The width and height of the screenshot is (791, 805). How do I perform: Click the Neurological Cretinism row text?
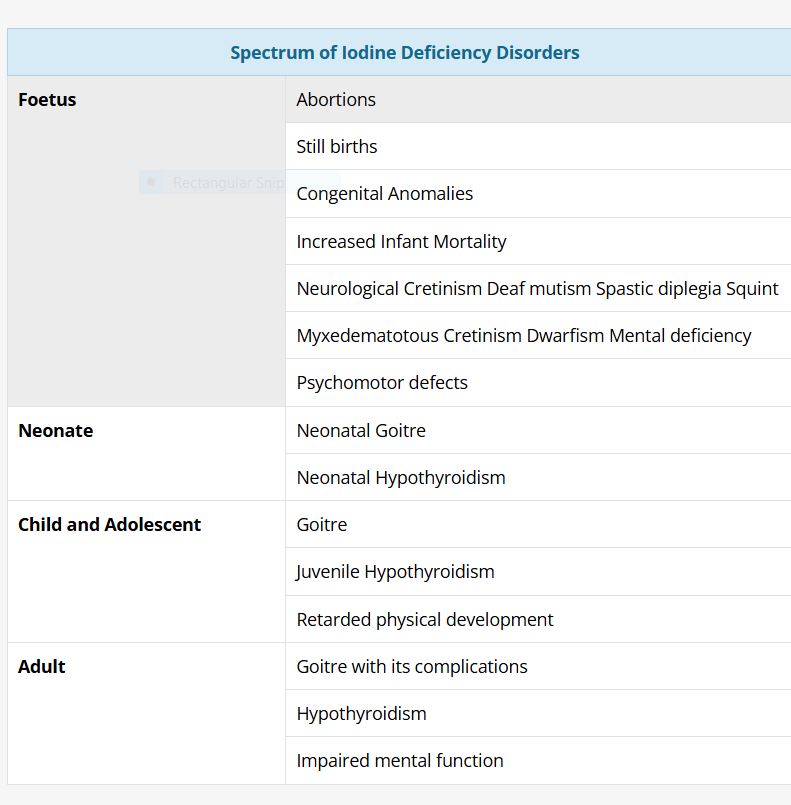pyautogui.click(x=537, y=289)
